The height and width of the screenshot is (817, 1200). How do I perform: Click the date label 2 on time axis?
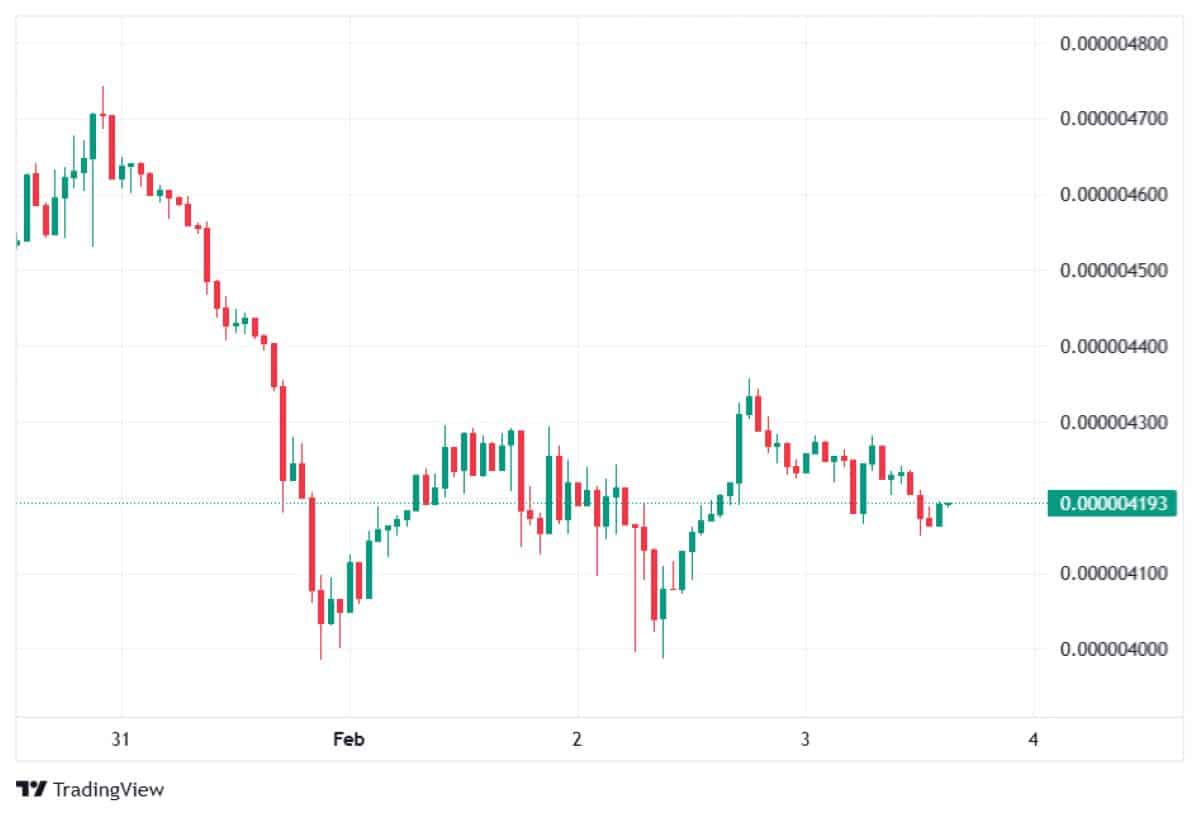(577, 739)
